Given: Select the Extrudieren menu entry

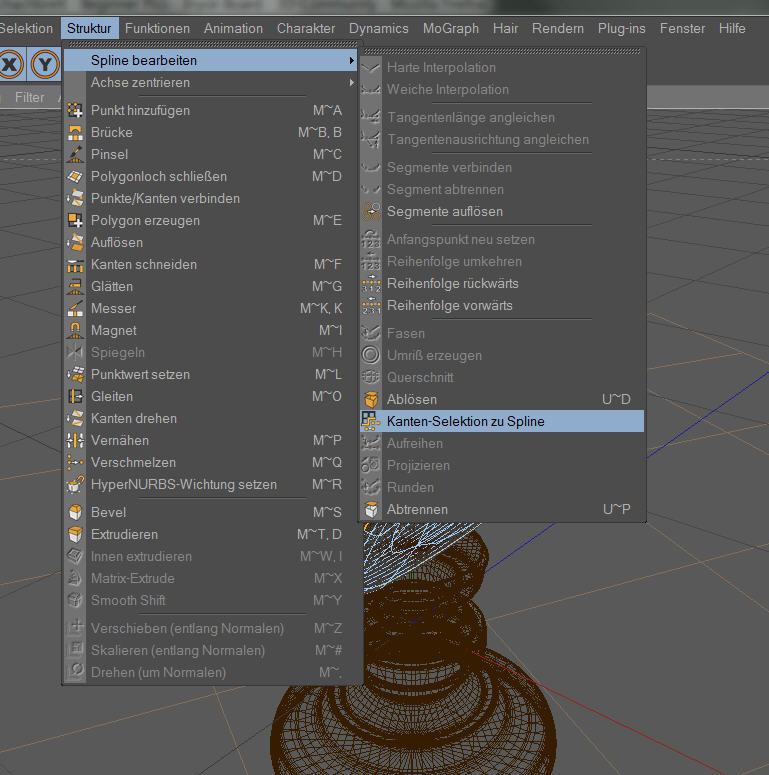Looking at the screenshot, I should pyautogui.click(x=212, y=534).
